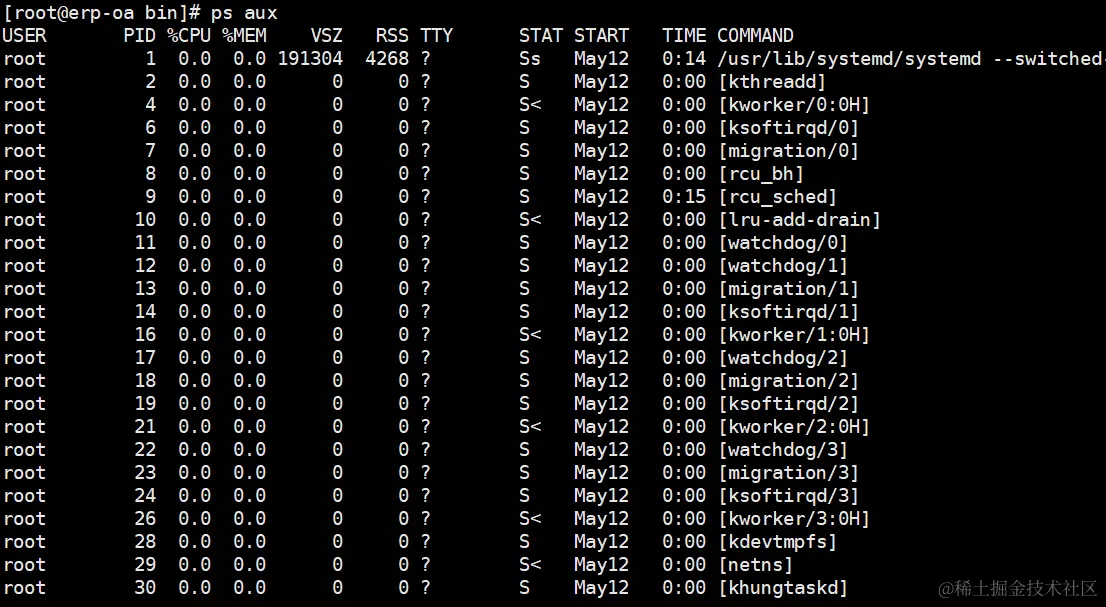This screenshot has width=1106, height=607.
Task: Click the [watchdog/3] process name
Action: click(x=782, y=450)
